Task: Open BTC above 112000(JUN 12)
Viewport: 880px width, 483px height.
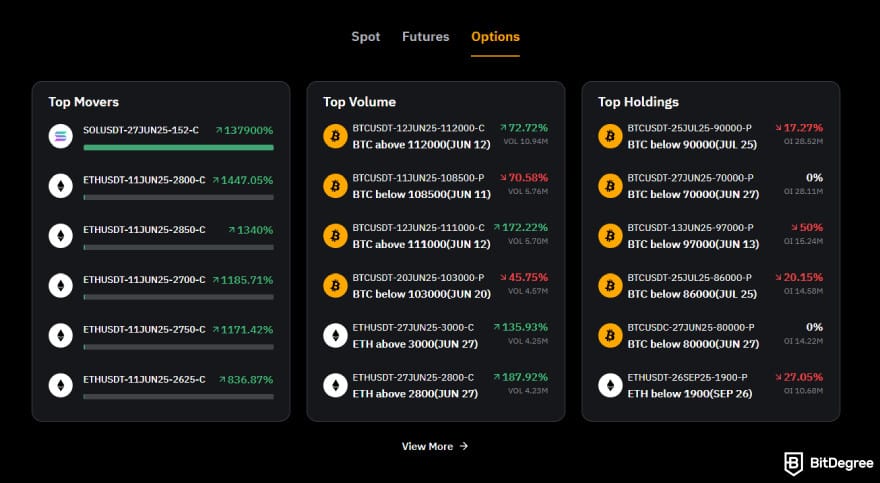Action: [x=421, y=145]
